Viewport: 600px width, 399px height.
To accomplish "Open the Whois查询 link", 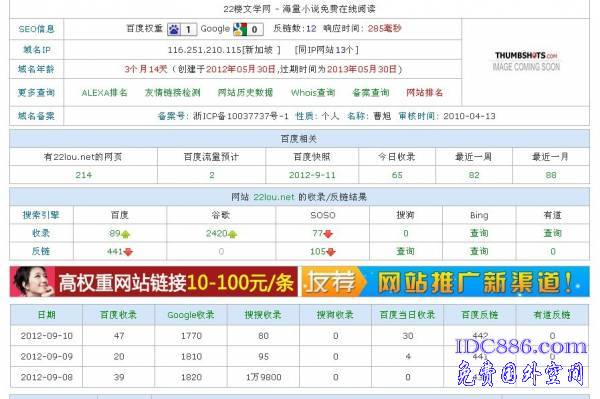I will pos(313,93).
